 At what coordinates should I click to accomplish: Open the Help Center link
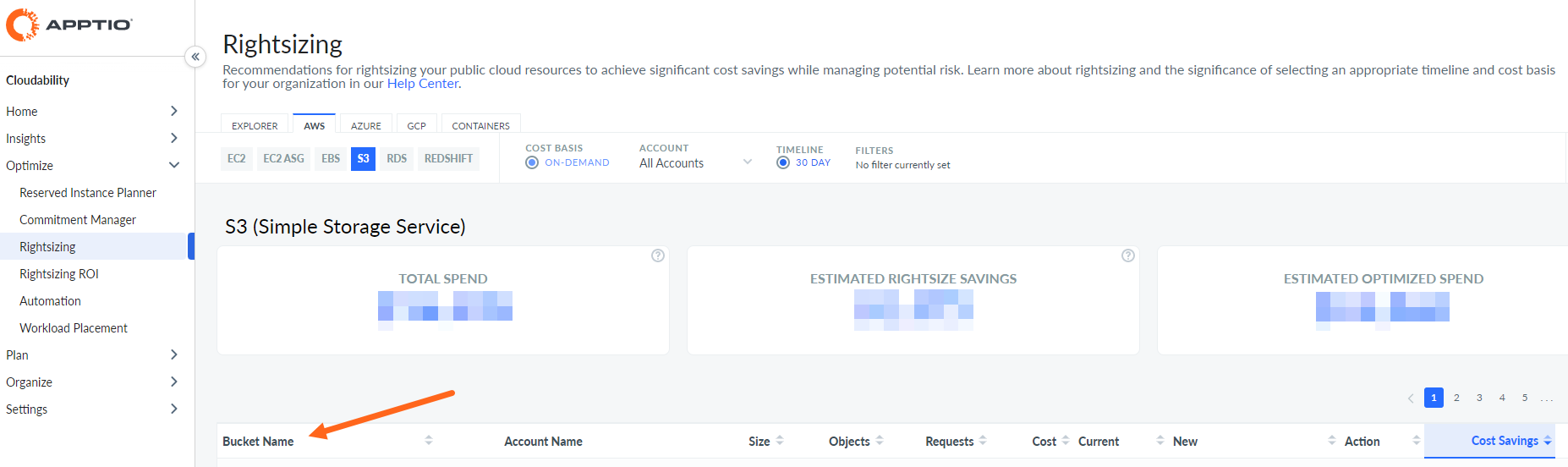423,83
